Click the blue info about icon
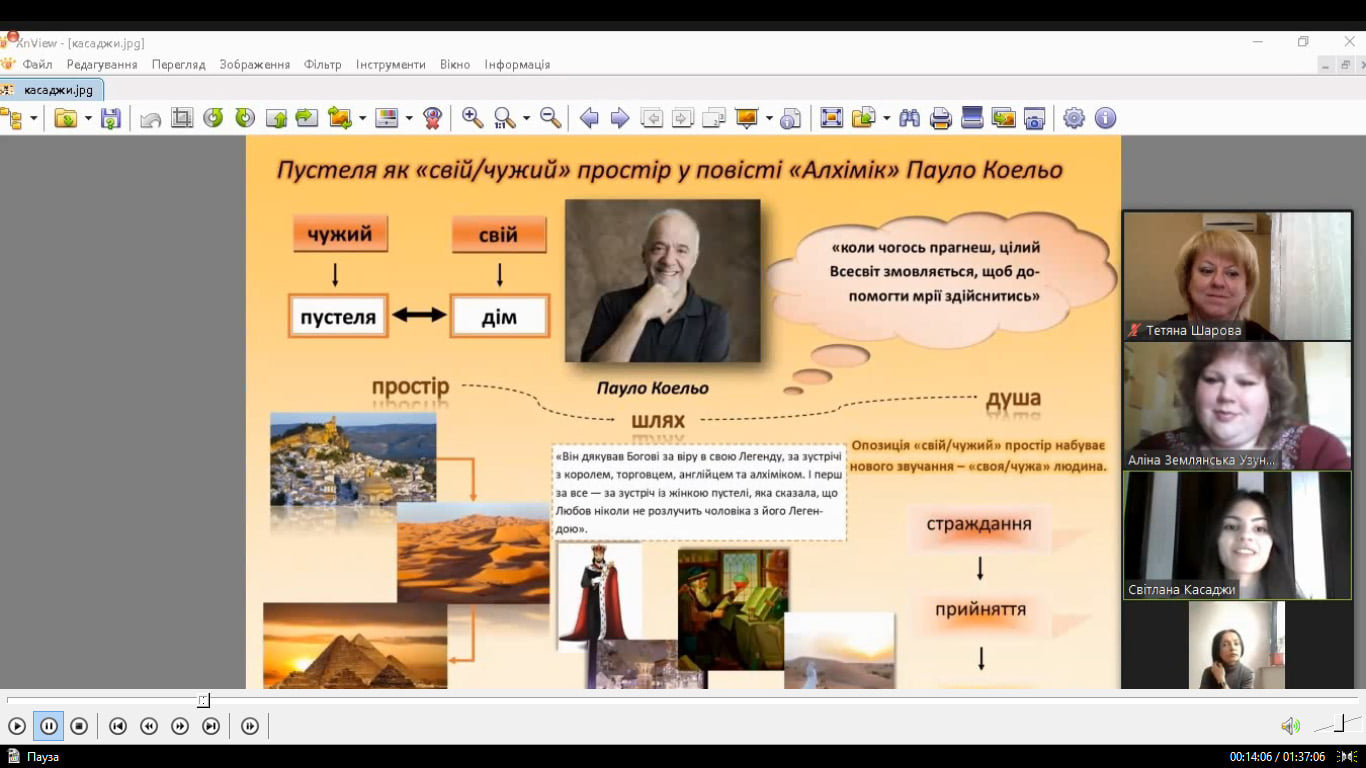The image size is (1366, 768). coord(1105,118)
